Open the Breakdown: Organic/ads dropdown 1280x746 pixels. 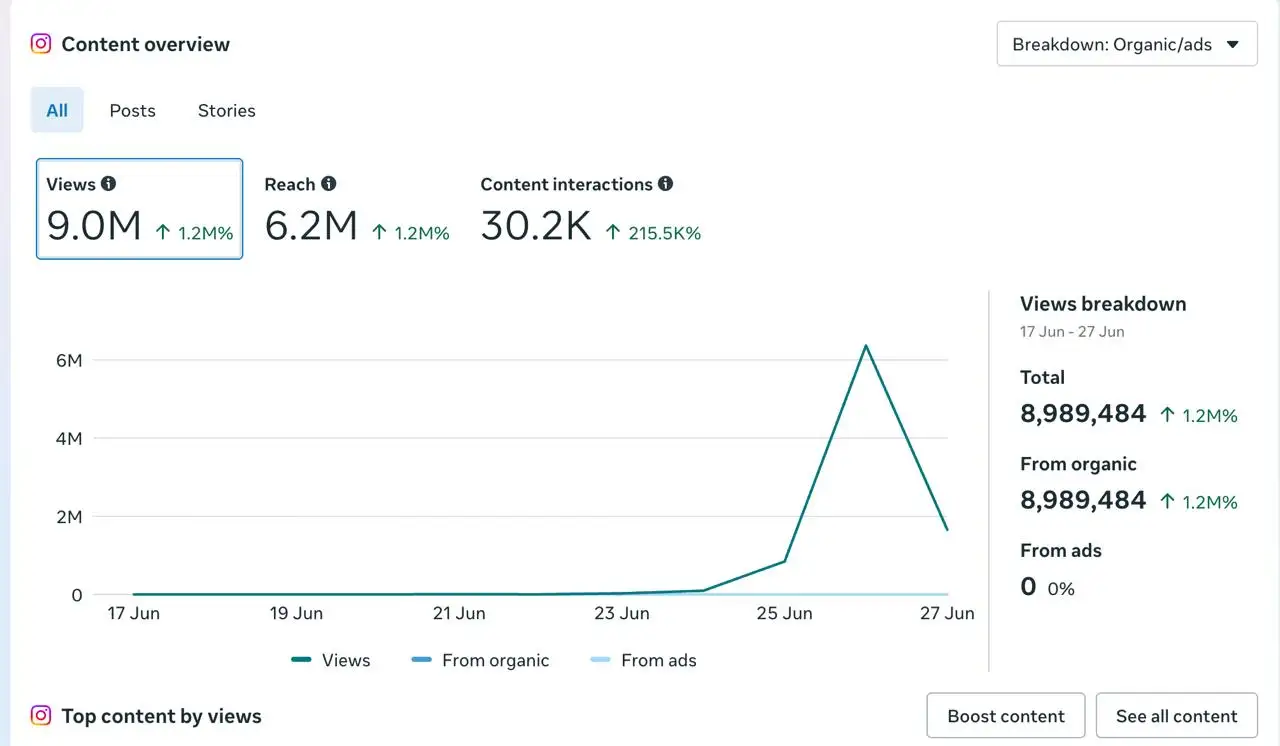1127,44
